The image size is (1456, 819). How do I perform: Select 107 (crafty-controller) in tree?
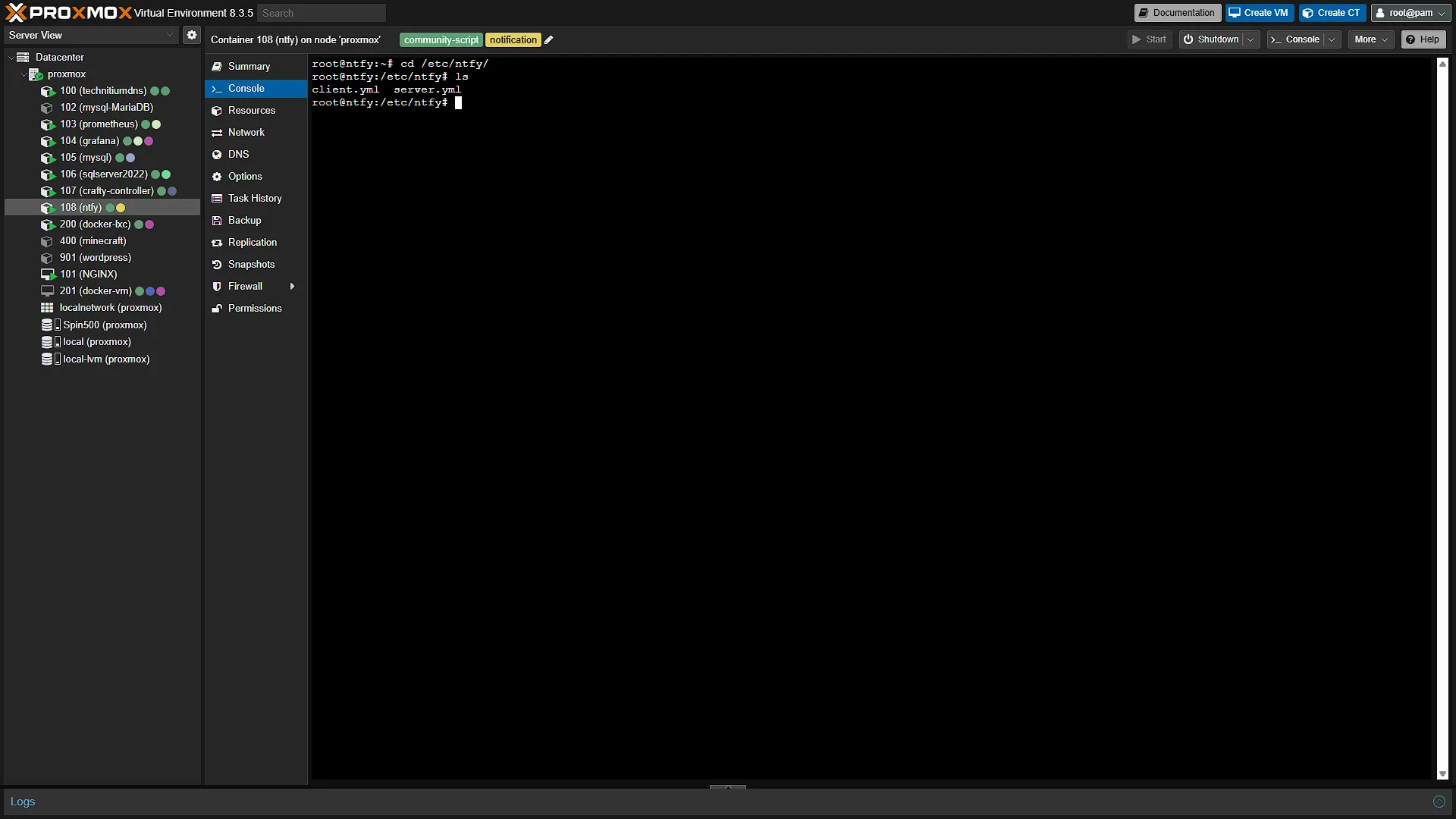(102, 191)
